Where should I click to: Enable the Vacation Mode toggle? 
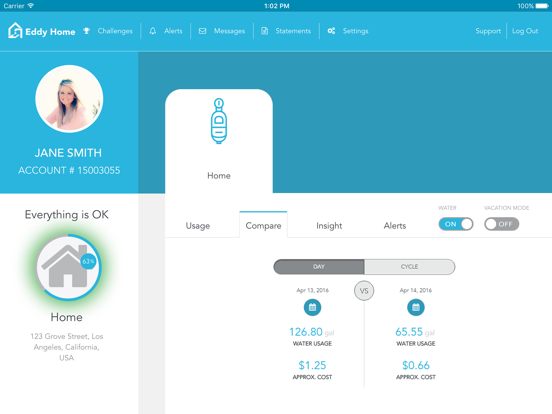click(x=502, y=224)
